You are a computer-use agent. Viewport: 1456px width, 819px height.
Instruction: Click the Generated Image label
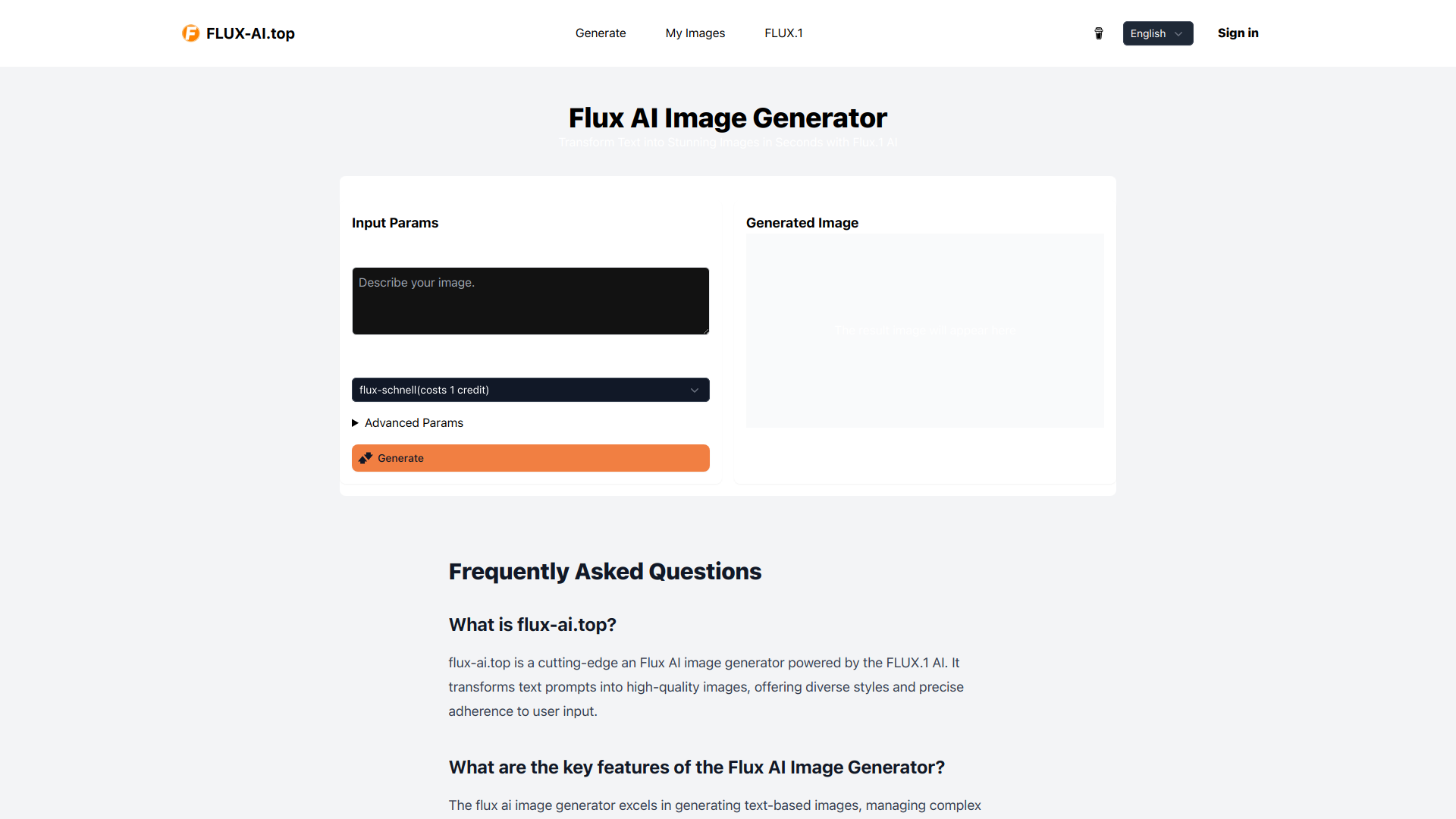[802, 223]
